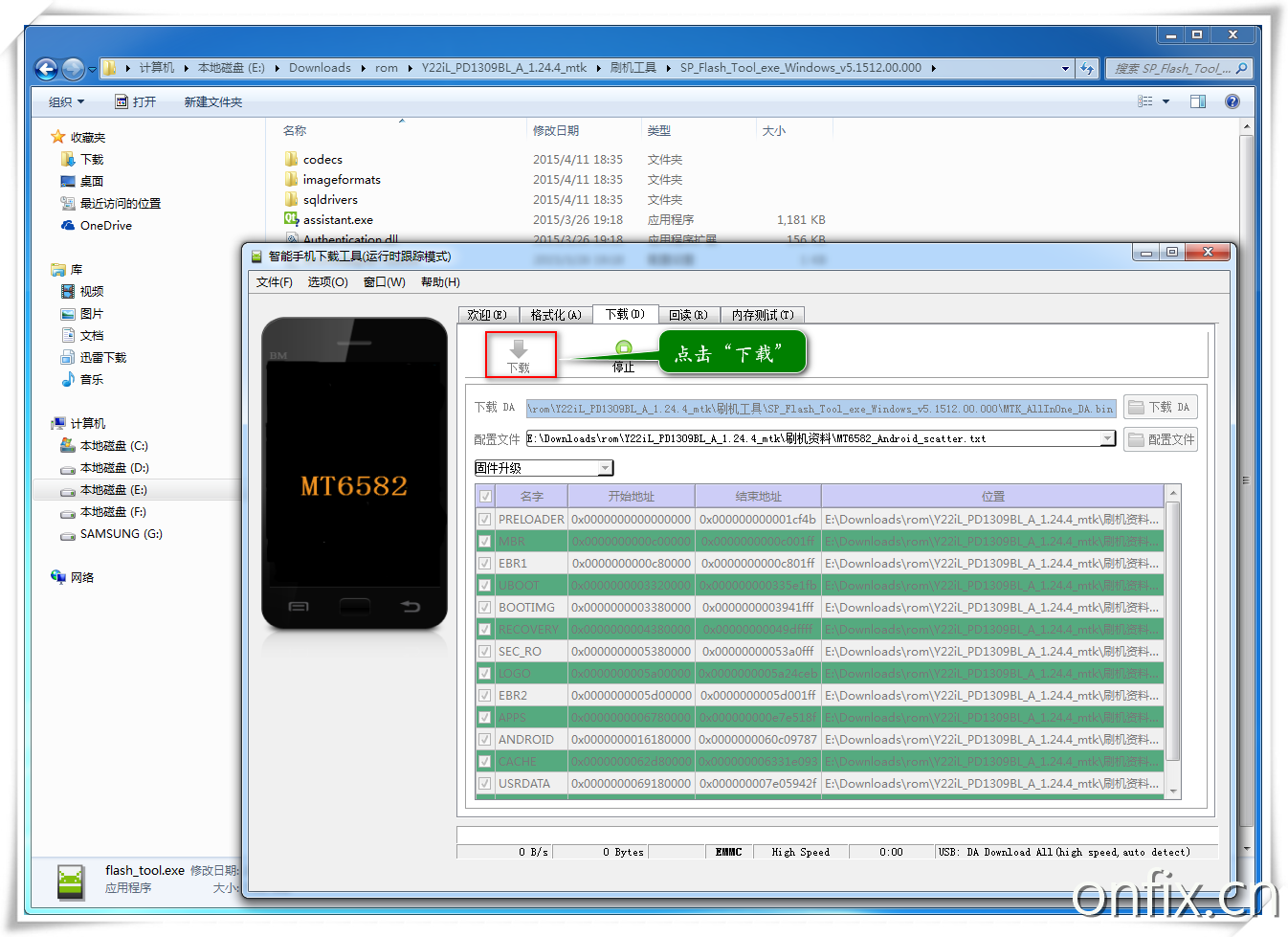Click the Download DA path field

(821, 409)
